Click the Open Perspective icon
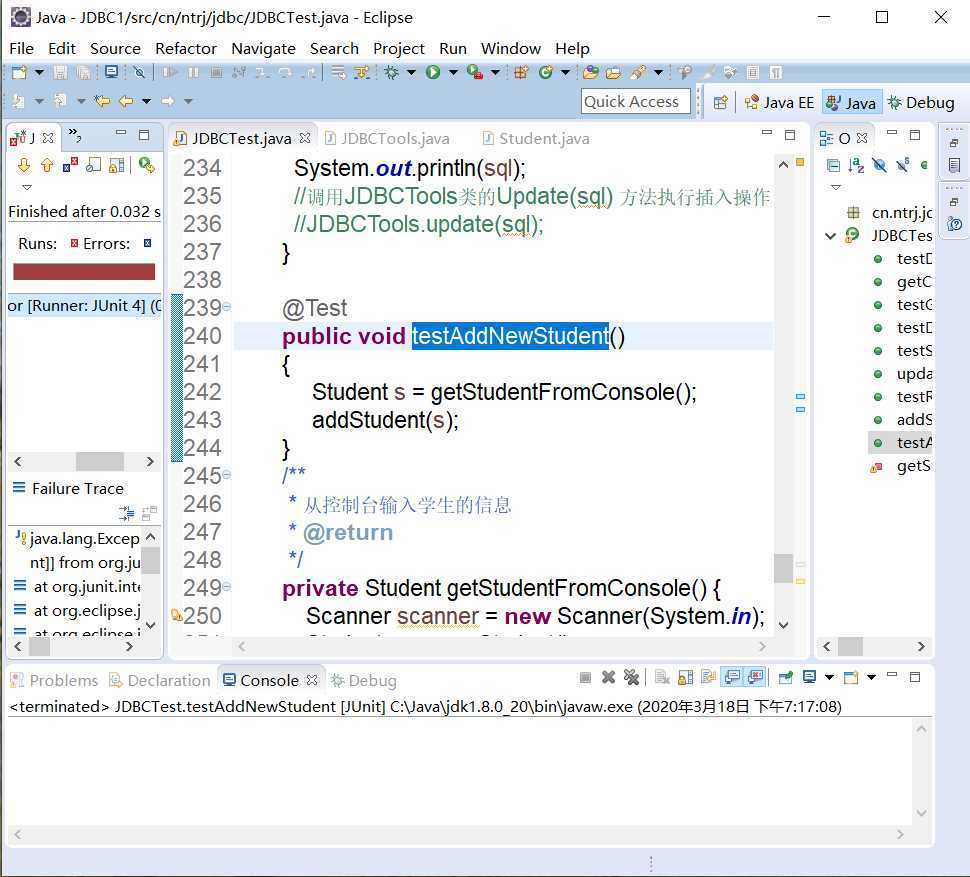Image resolution: width=970 pixels, height=877 pixels. coord(720,103)
